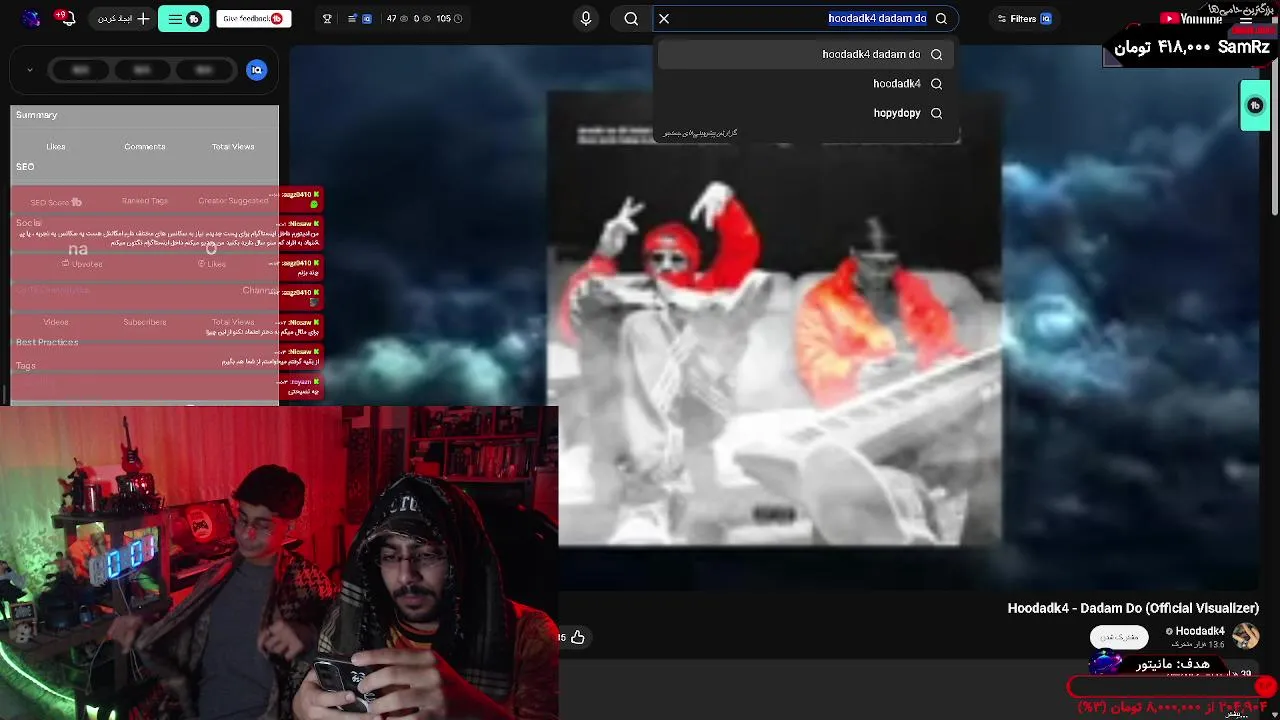Click the Creator Suggested label
Image resolution: width=1280 pixels, height=720 pixels.
(x=233, y=201)
